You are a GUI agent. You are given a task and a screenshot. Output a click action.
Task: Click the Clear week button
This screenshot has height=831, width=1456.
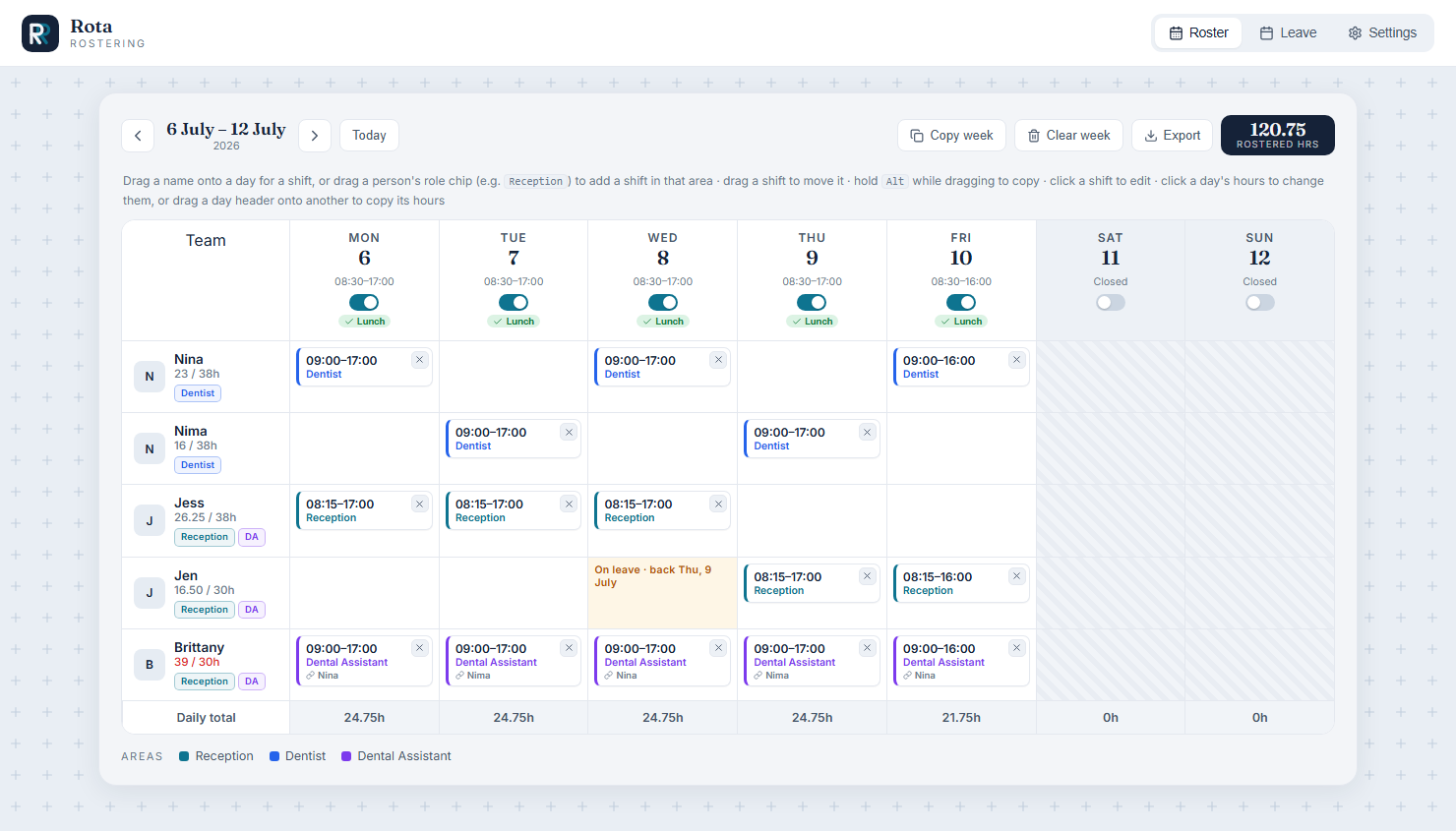(x=1068, y=136)
